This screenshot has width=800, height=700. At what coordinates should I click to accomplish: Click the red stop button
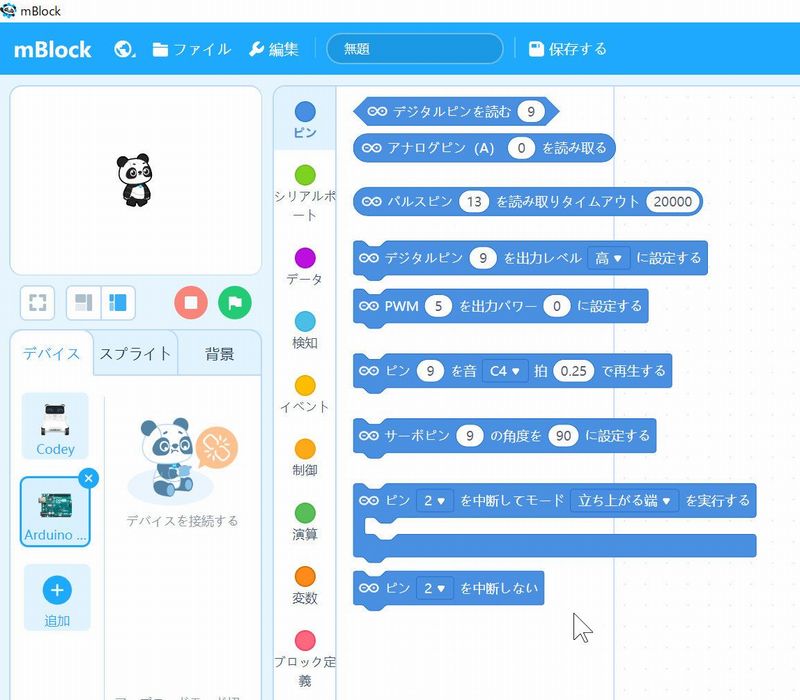pyautogui.click(x=190, y=302)
